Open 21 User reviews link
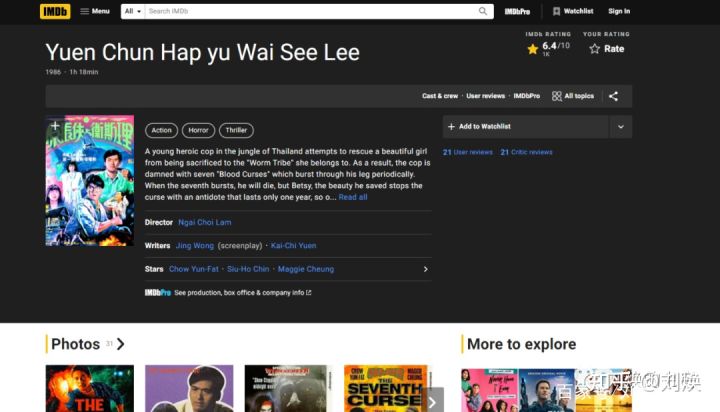The height and width of the screenshot is (412, 720). pyautogui.click(x=467, y=152)
